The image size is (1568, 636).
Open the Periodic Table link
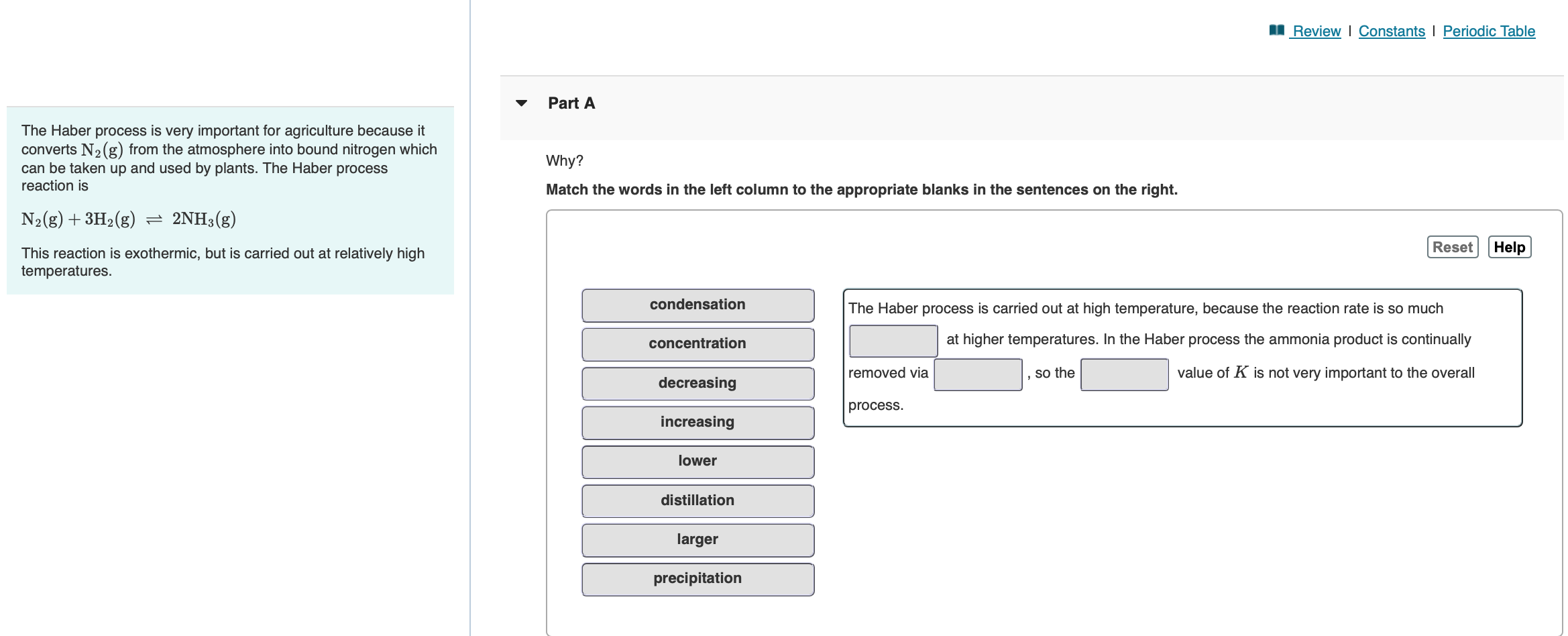(1489, 32)
